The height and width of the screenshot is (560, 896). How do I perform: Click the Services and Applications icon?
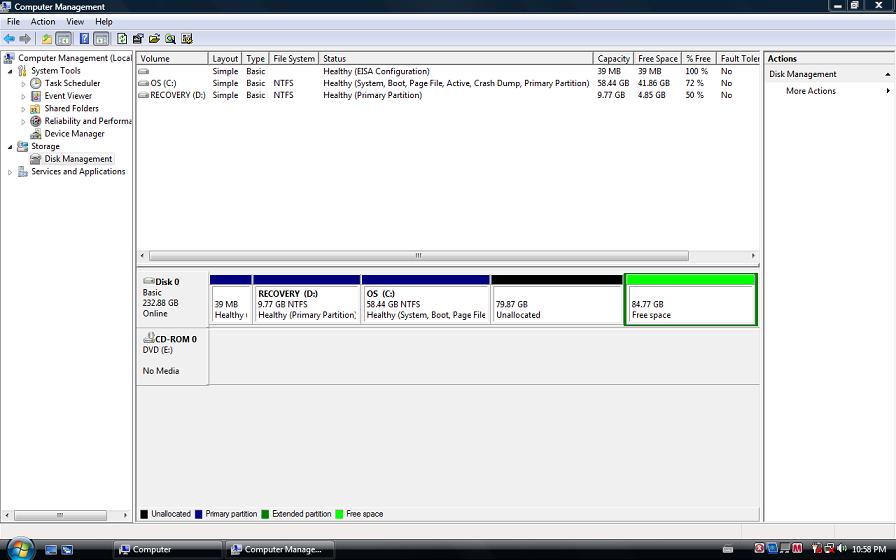click(x=22, y=171)
